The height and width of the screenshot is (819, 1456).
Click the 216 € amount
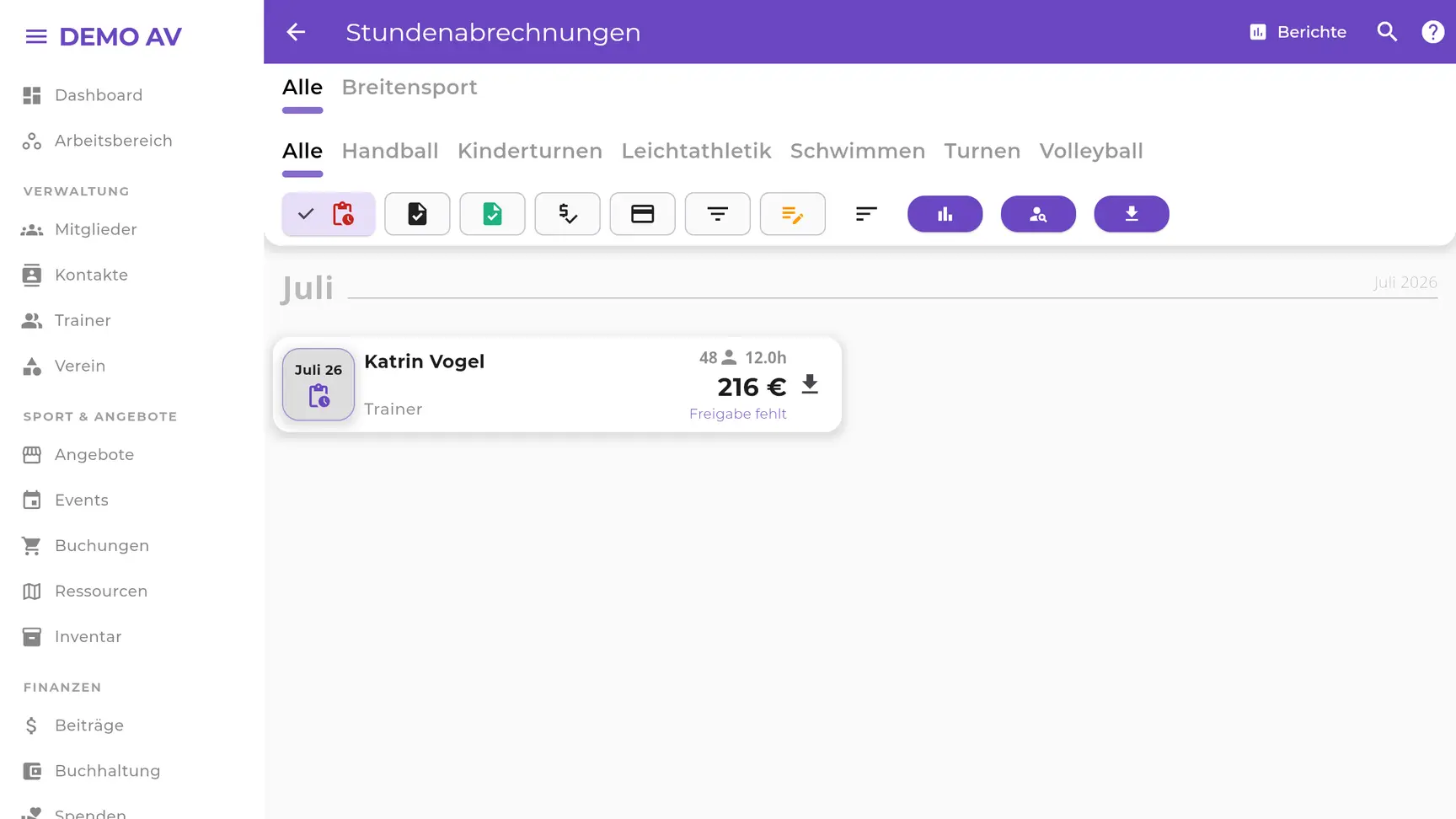[x=752, y=387]
